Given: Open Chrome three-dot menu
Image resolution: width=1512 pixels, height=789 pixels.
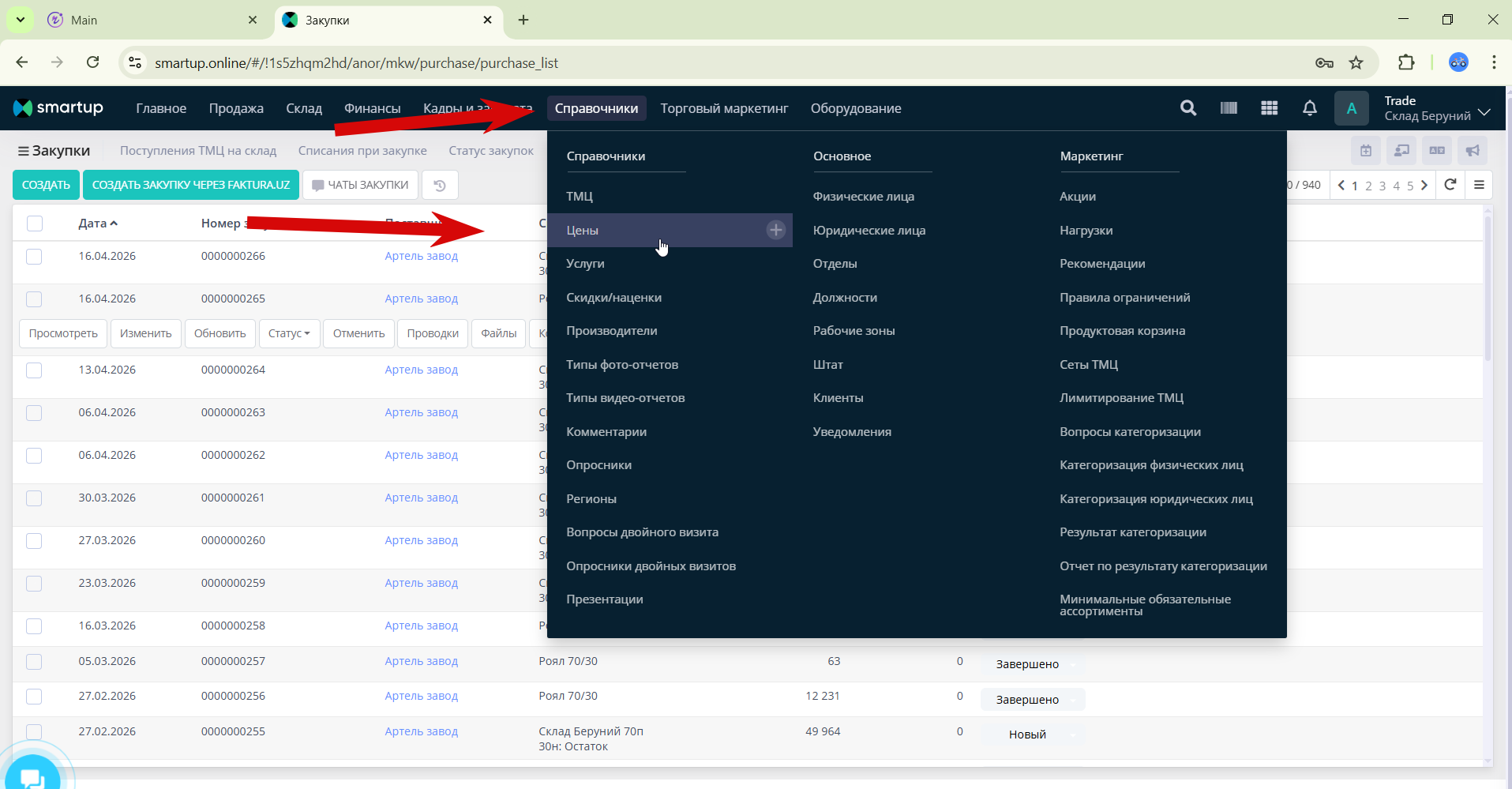Looking at the screenshot, I should coord(1493,62).
